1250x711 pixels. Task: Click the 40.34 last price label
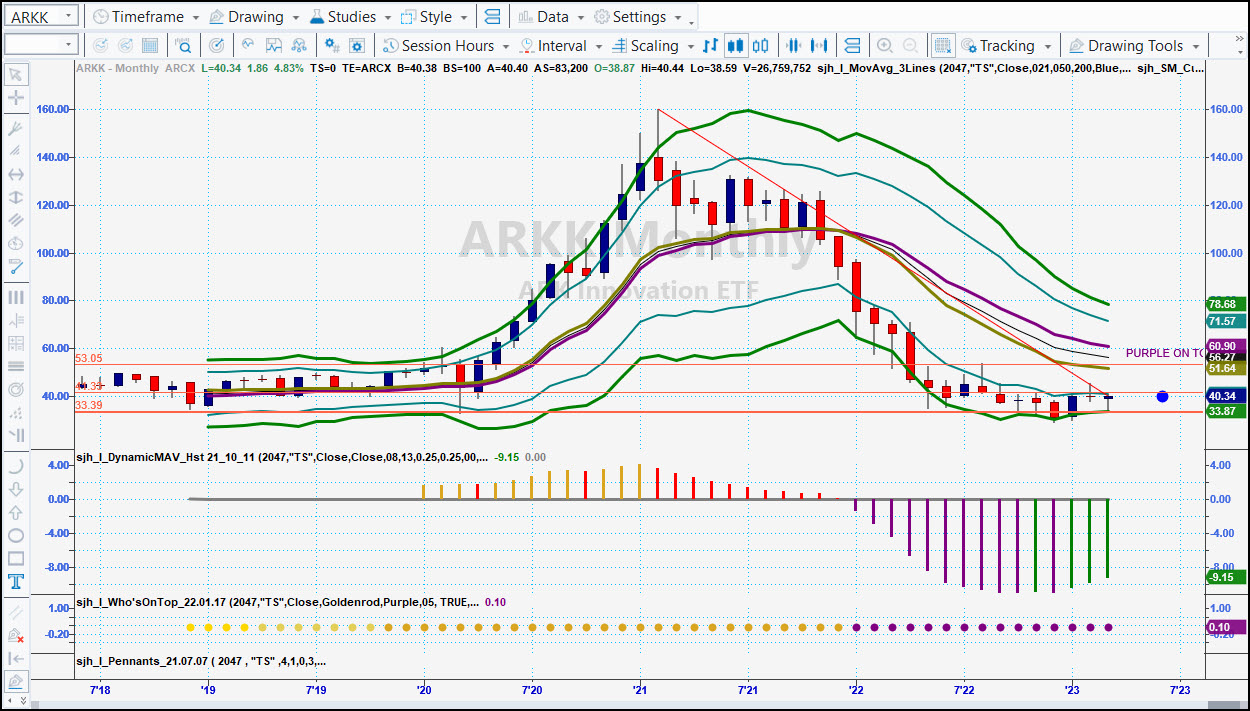[x=1226, y=396]
